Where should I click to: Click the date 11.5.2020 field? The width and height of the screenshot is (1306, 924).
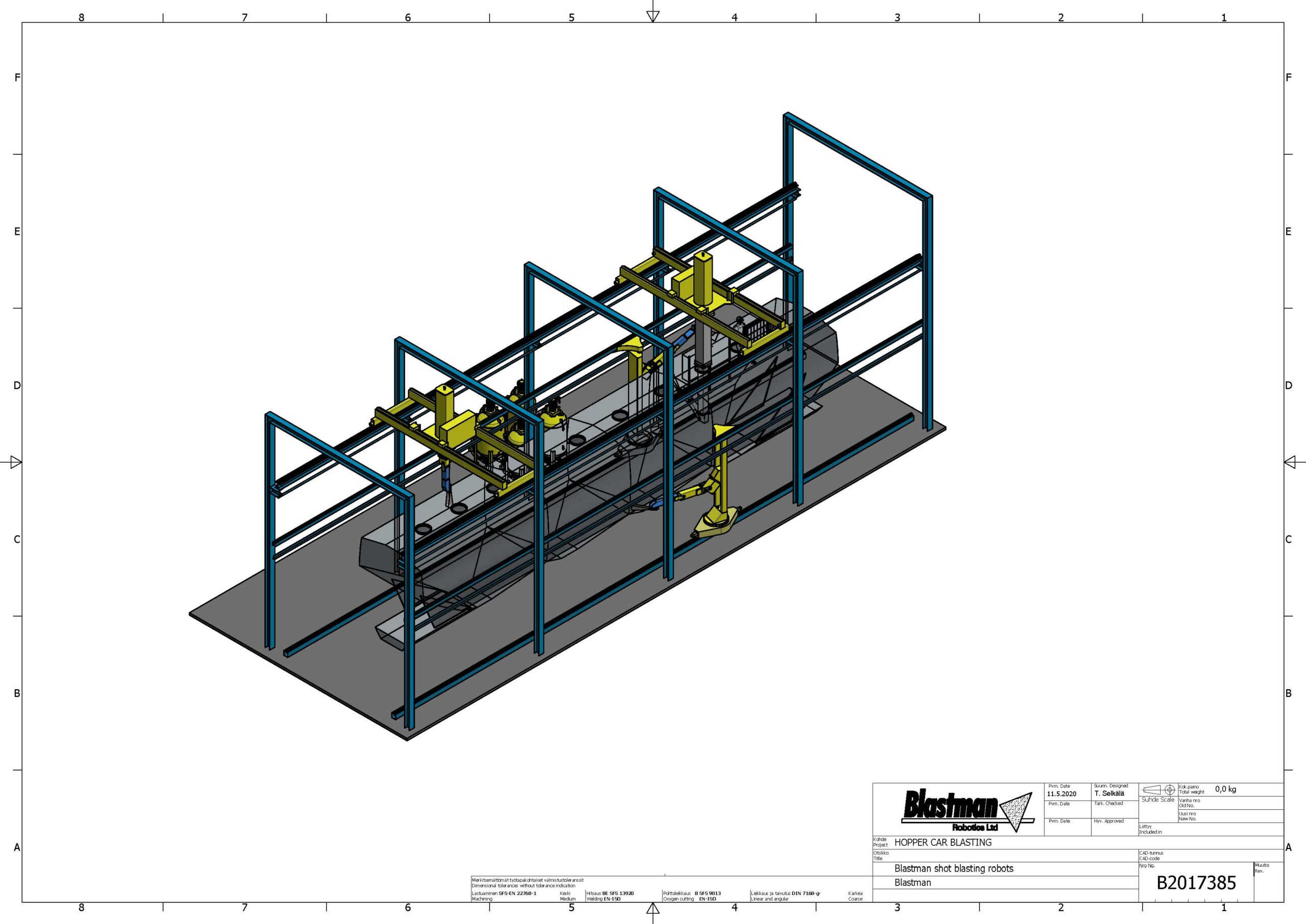[1062, 794]
